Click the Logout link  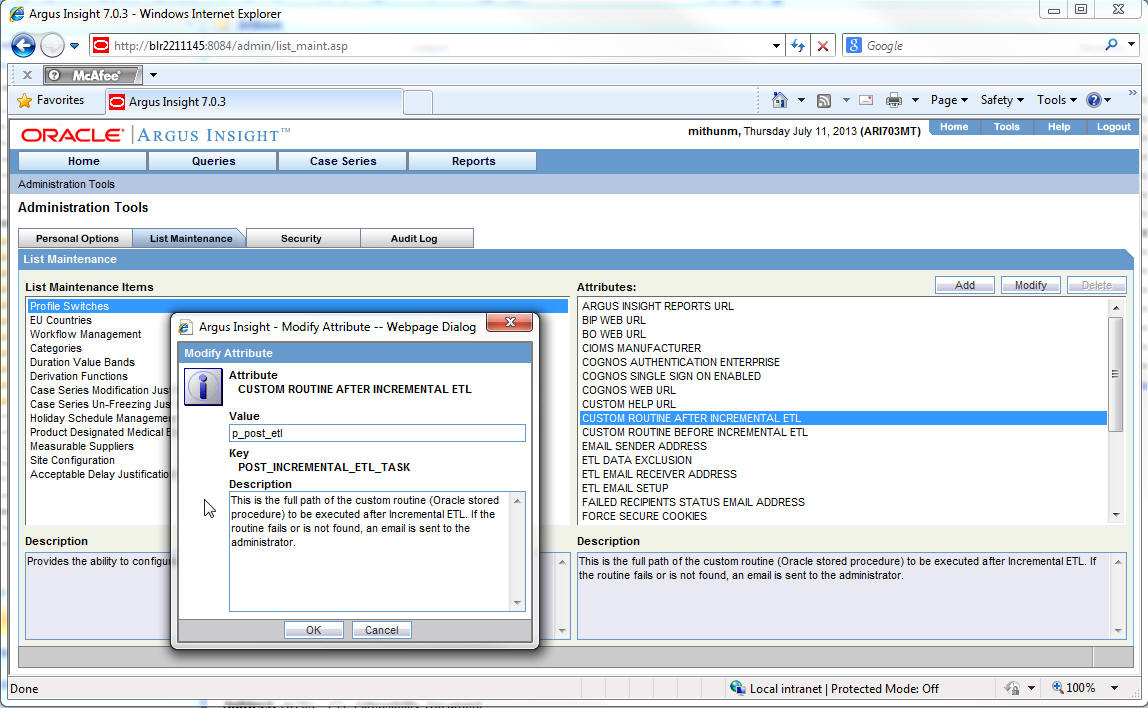(x=1113, y=127)
